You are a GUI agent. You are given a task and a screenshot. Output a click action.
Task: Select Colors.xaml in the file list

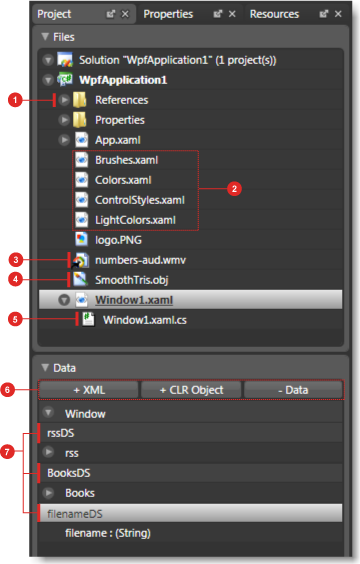[x=123, y=180]
